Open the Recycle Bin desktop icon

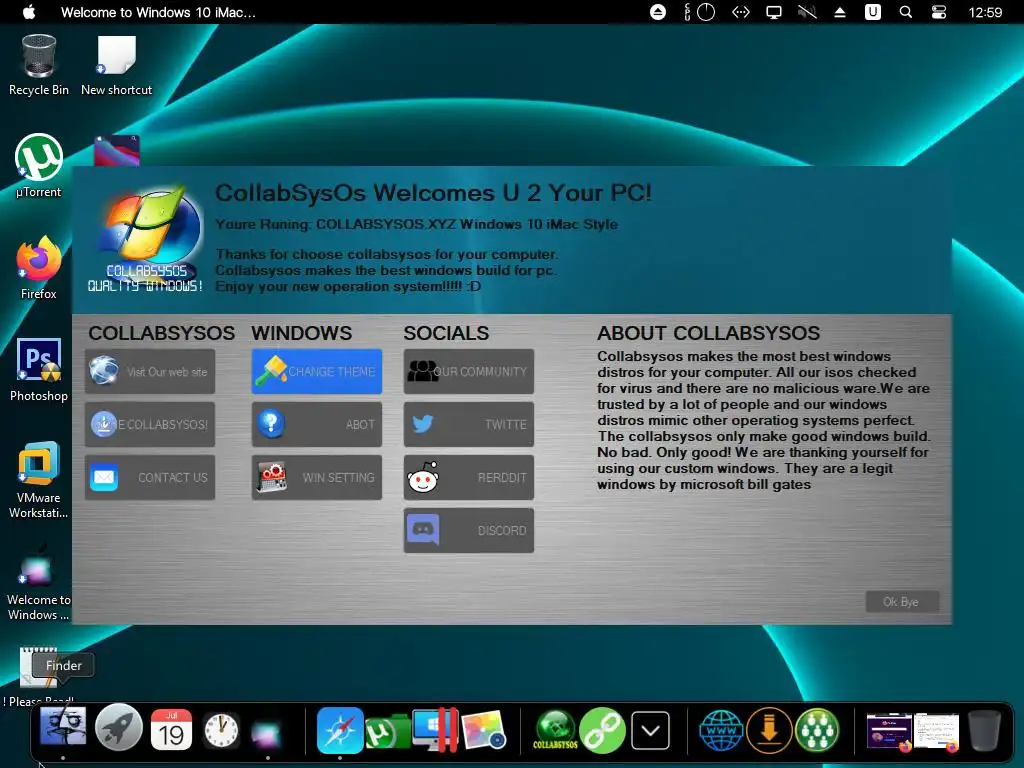39,65
